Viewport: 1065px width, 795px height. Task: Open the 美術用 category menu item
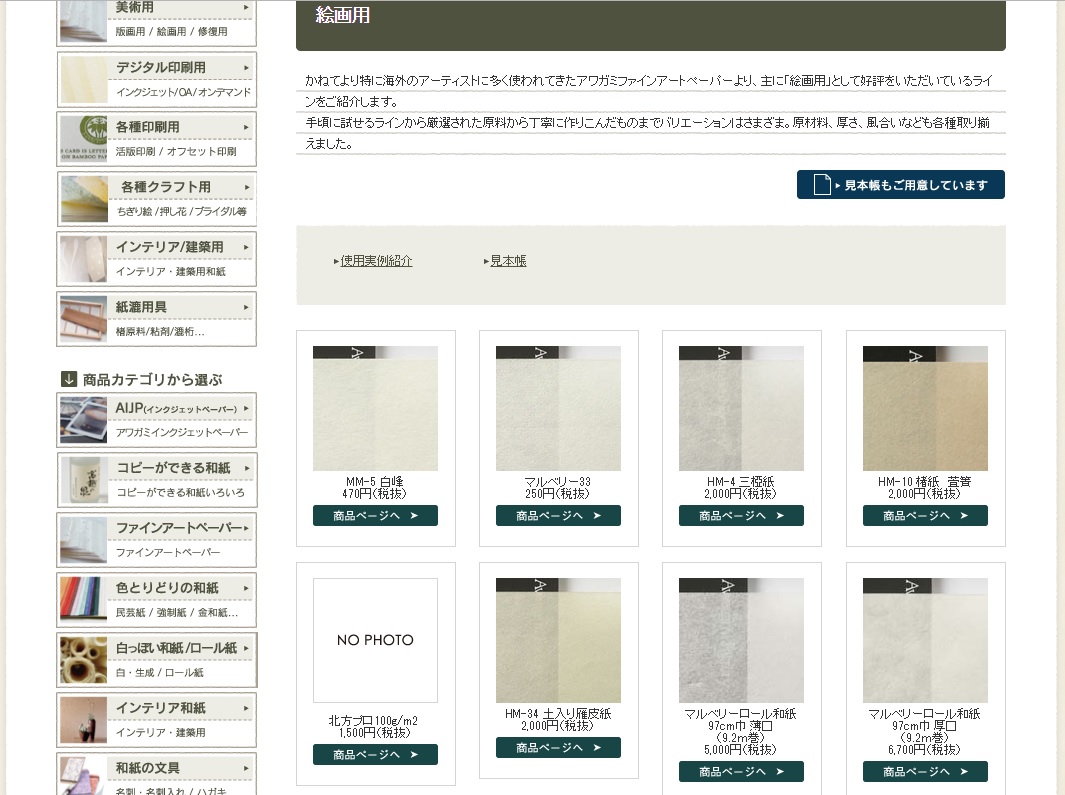click(180, 8)
